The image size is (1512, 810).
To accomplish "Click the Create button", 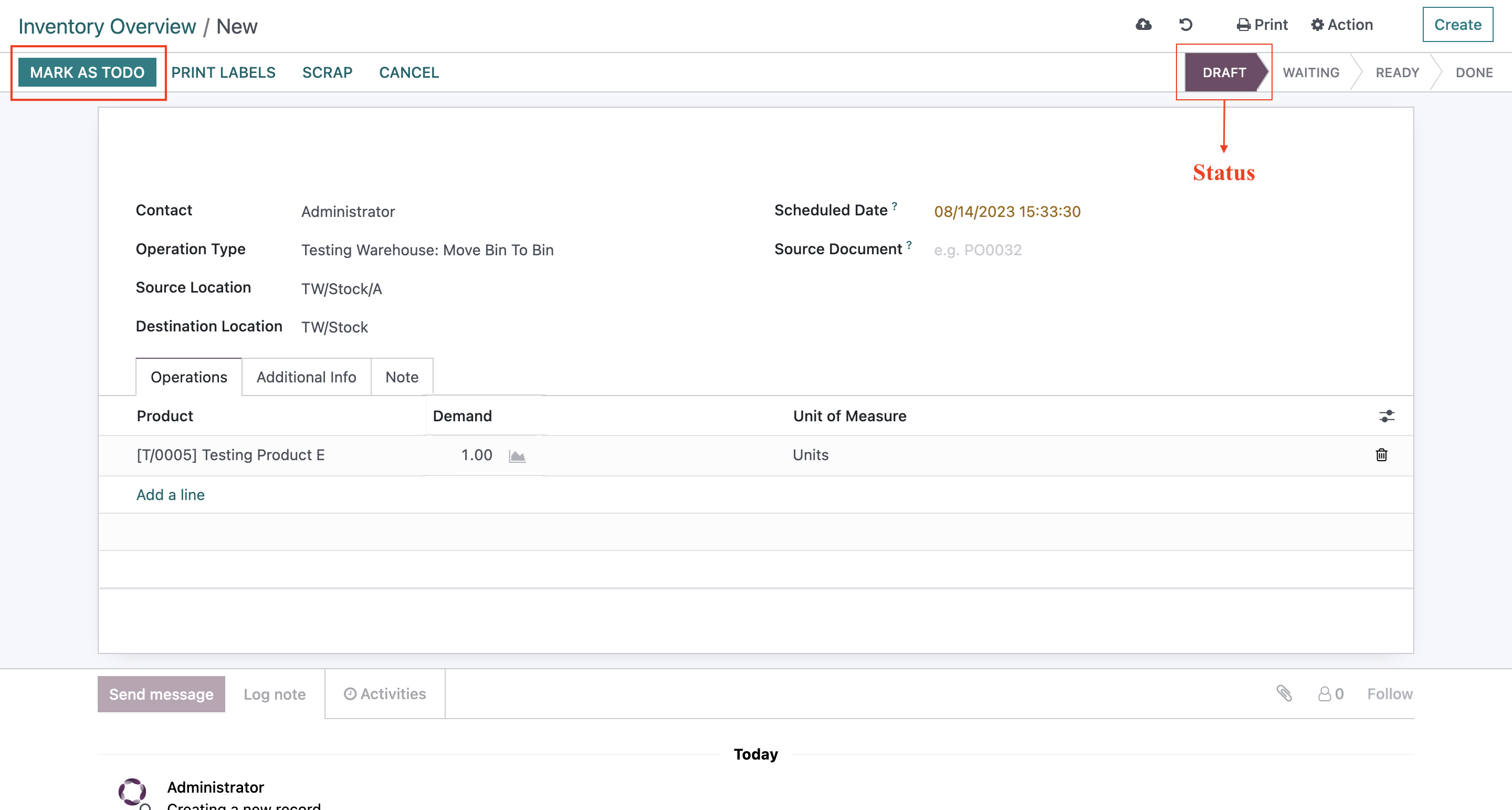I will 1457,25.
